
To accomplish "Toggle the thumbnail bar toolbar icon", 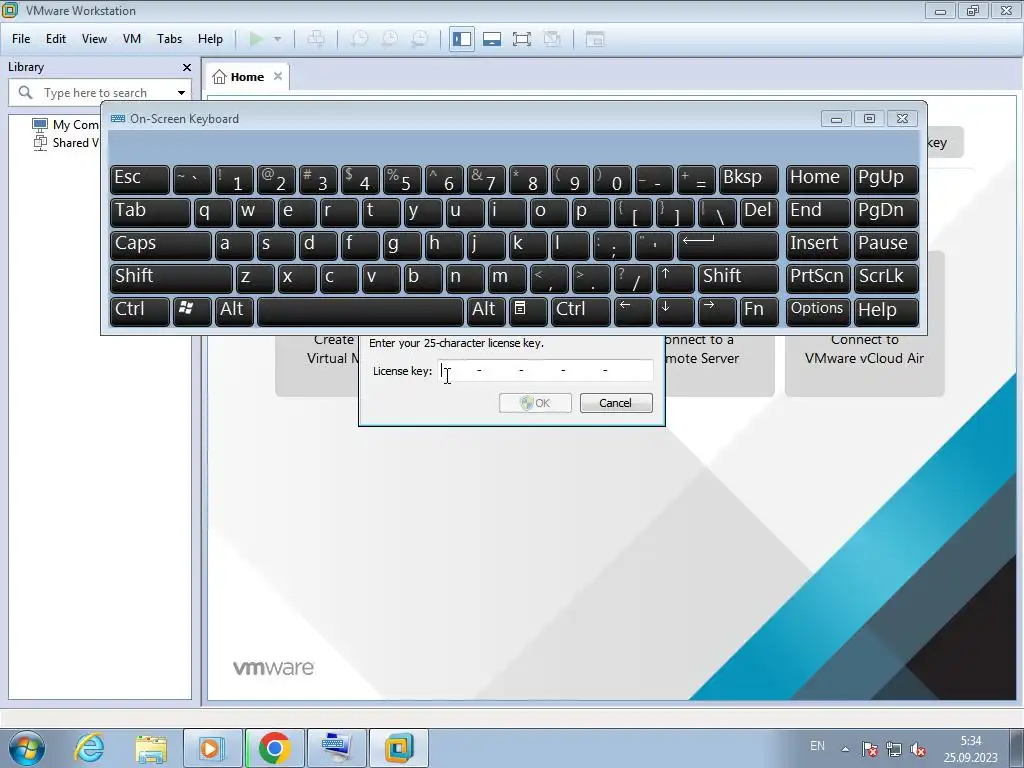I will (x=492, y=39).
